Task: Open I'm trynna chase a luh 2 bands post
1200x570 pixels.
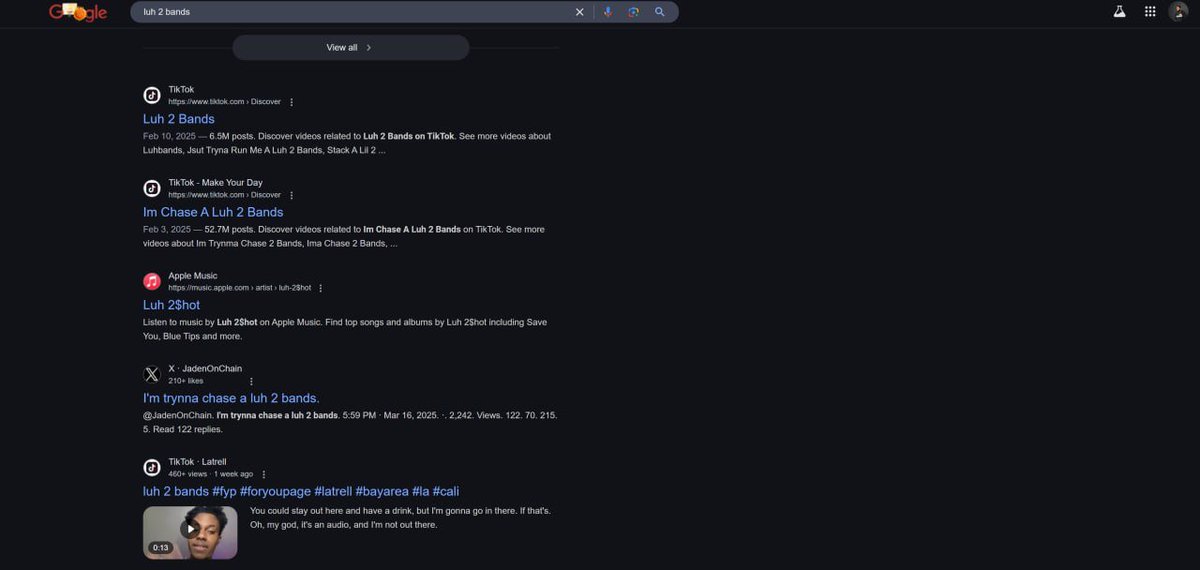Action: [231, 398]
